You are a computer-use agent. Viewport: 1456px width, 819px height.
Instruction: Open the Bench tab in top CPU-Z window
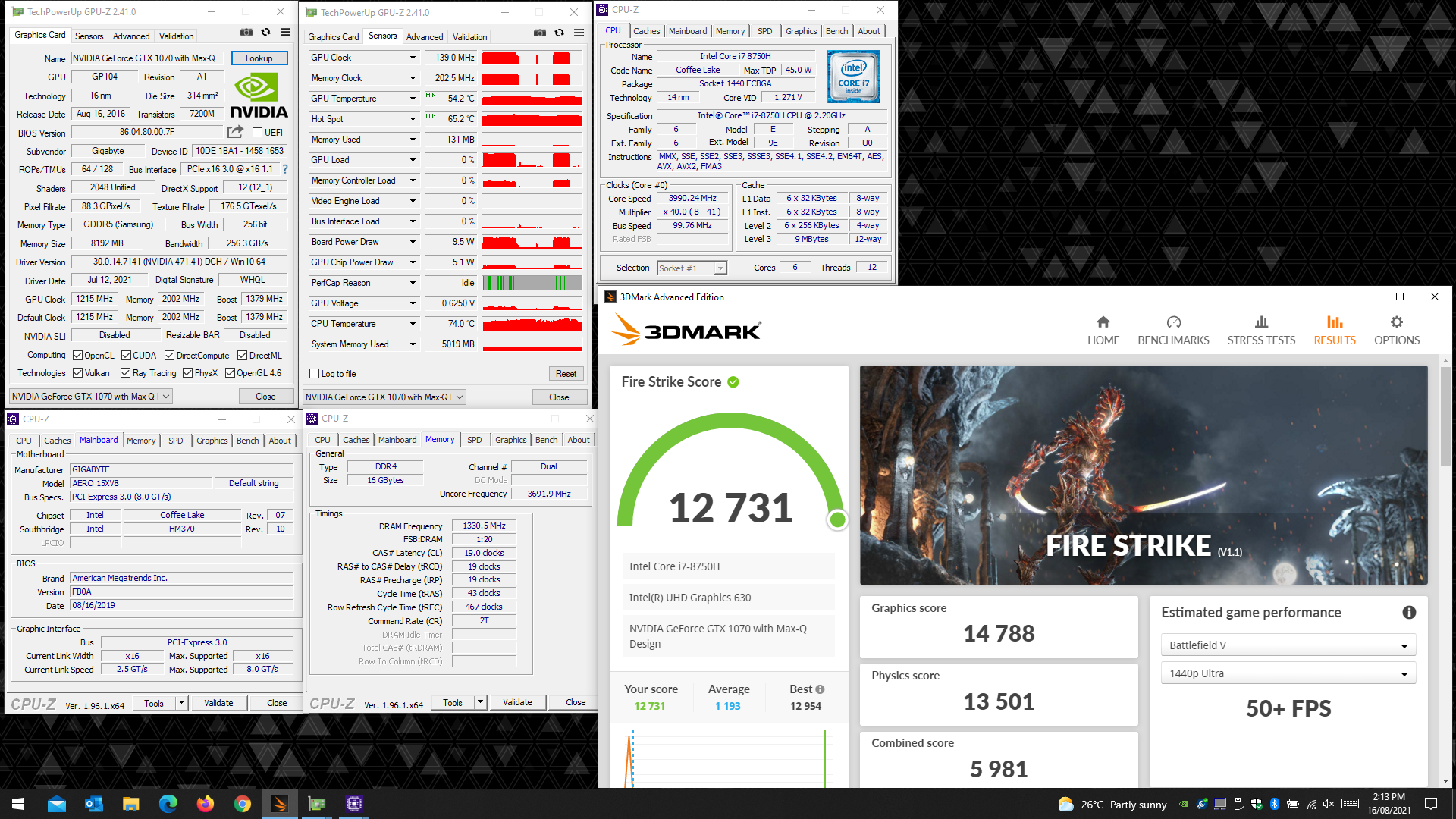coord(836,31)
